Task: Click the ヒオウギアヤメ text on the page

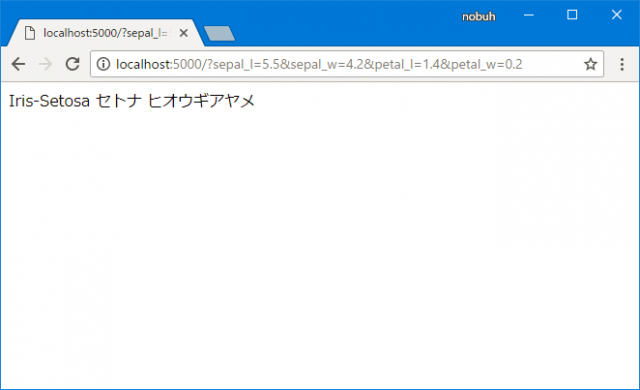Action: coord(201,101)
